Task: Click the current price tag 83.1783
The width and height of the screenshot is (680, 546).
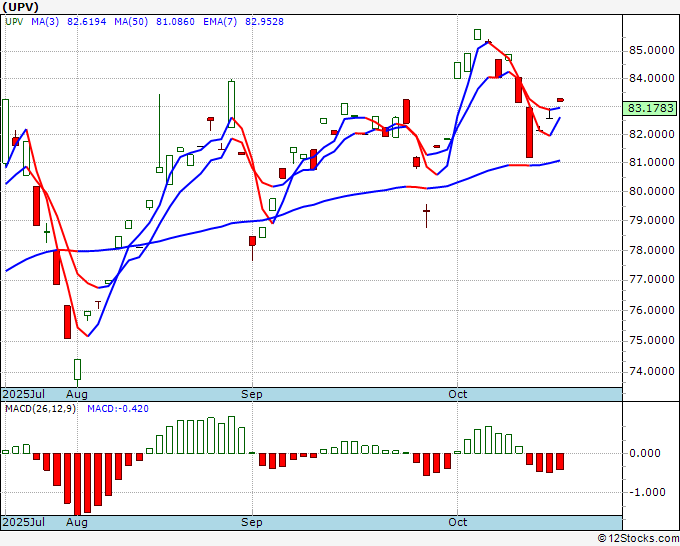Action: pyautogui.click(x=650, y=108)
